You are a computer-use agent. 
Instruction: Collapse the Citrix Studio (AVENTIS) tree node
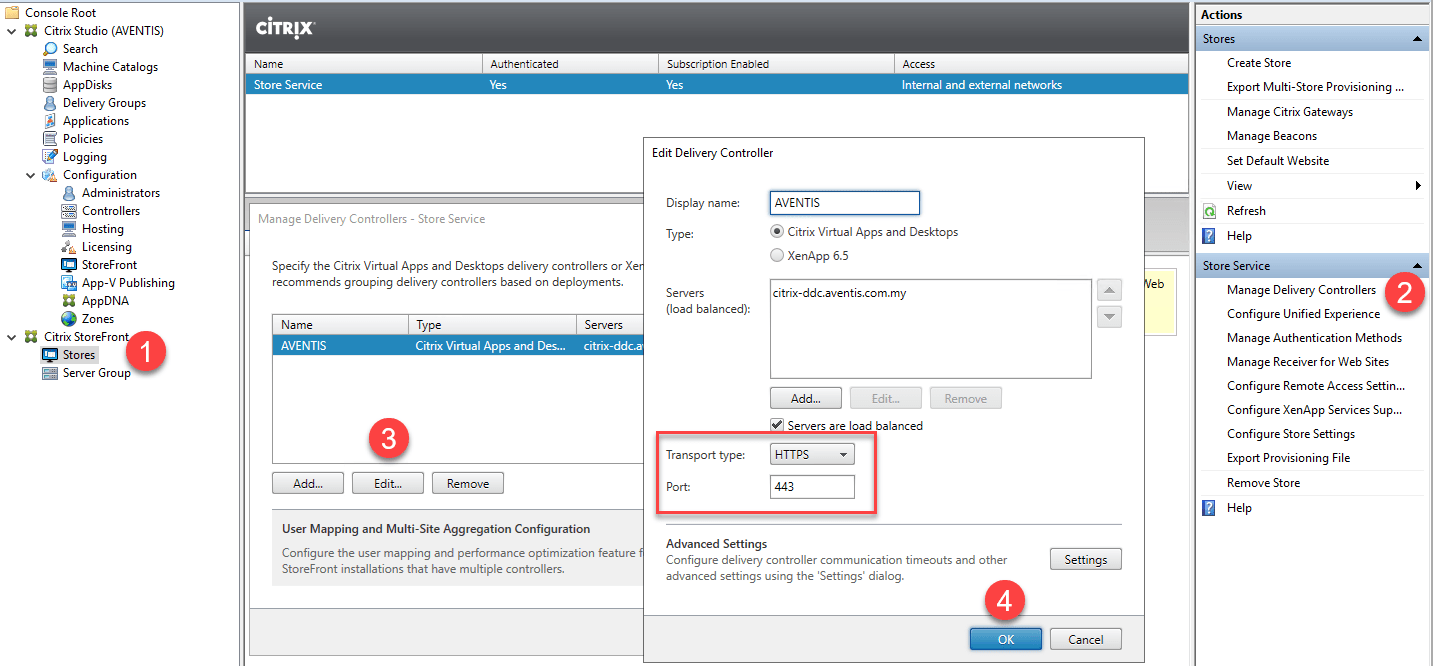click(x=12, y=31)
